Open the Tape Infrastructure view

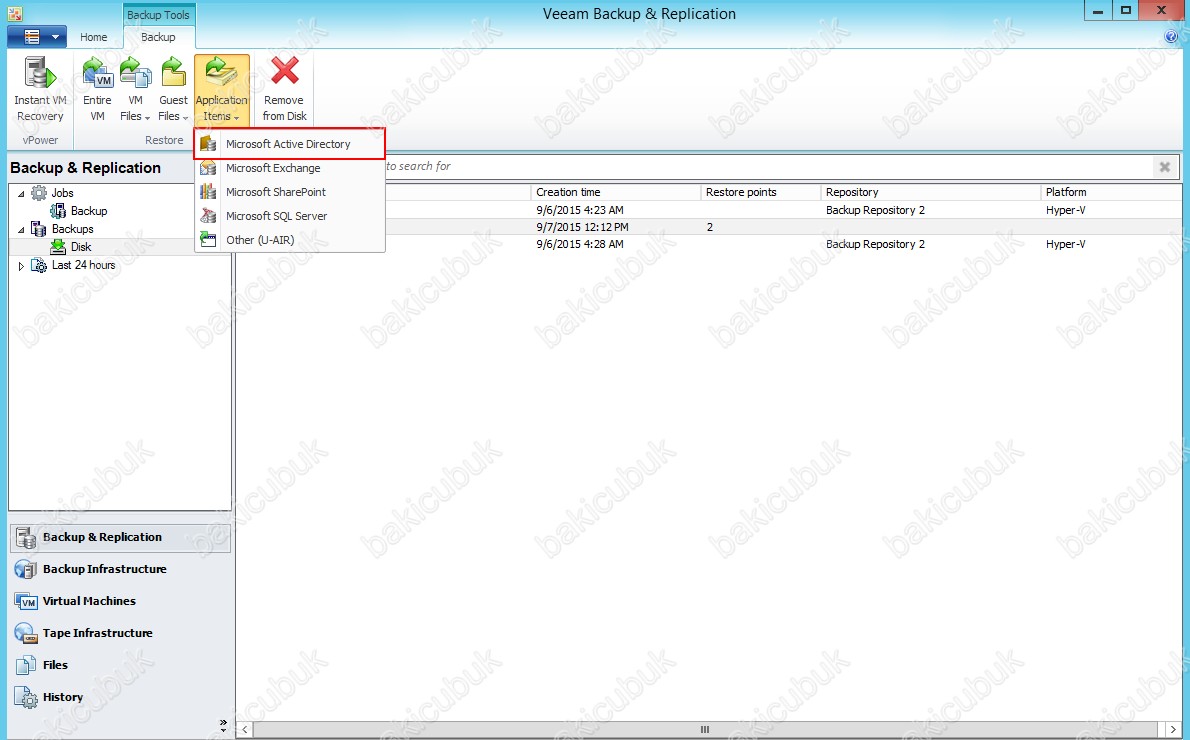(120, 633)
